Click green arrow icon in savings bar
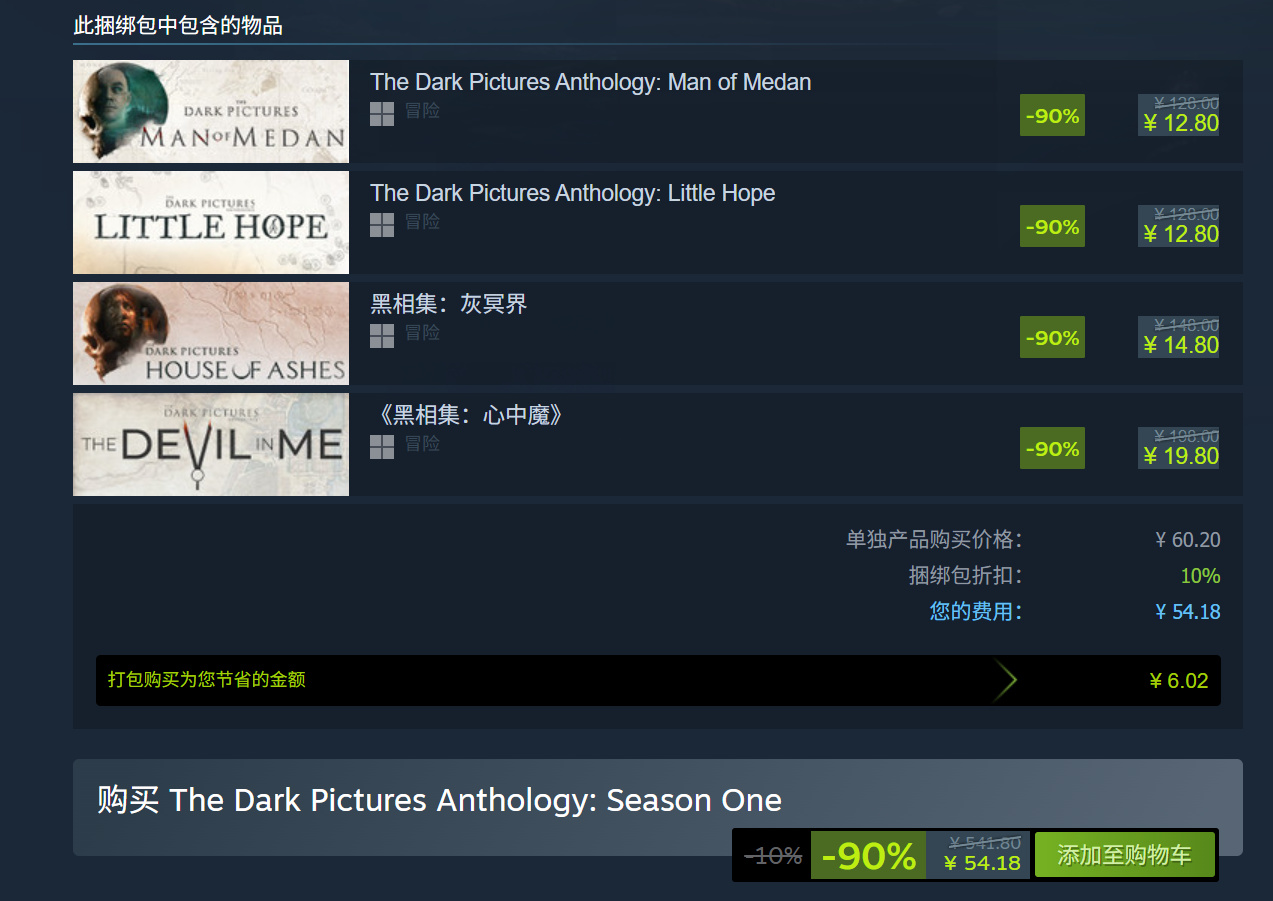This screenshot has width=1273, height=901. point(1006,681)
